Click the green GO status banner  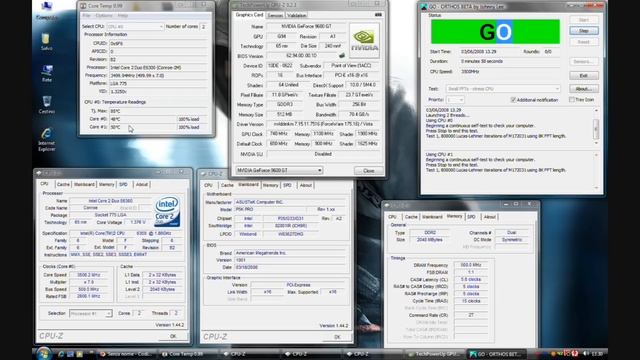495,31
